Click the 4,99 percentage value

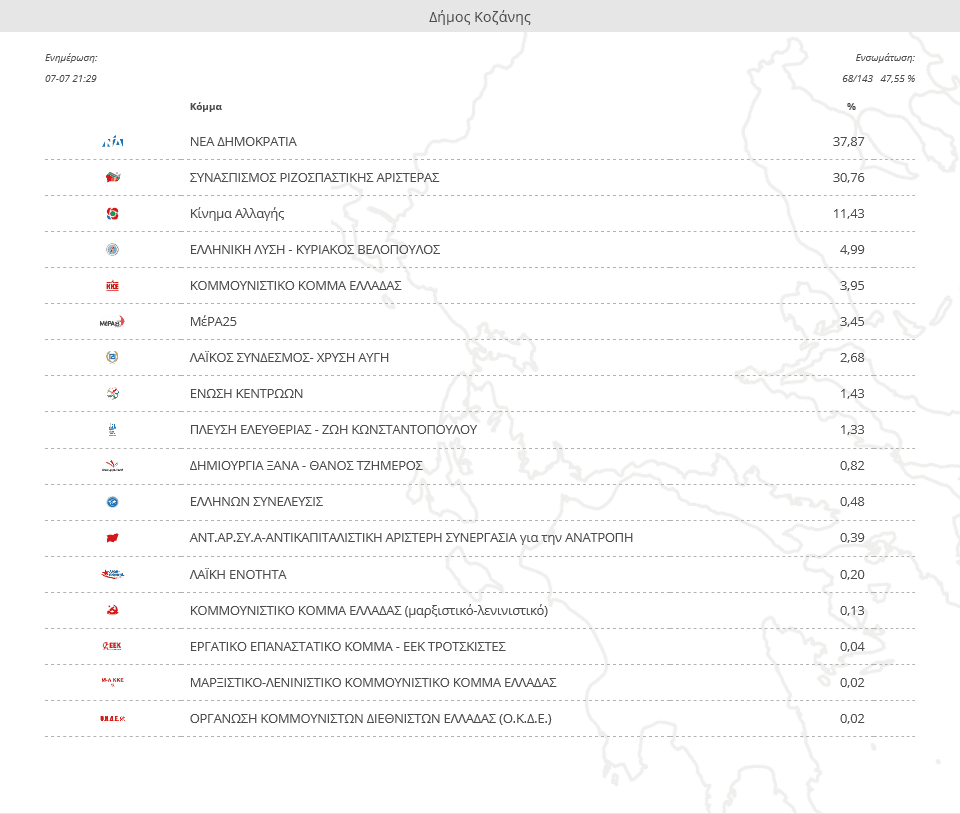point(852,250)
